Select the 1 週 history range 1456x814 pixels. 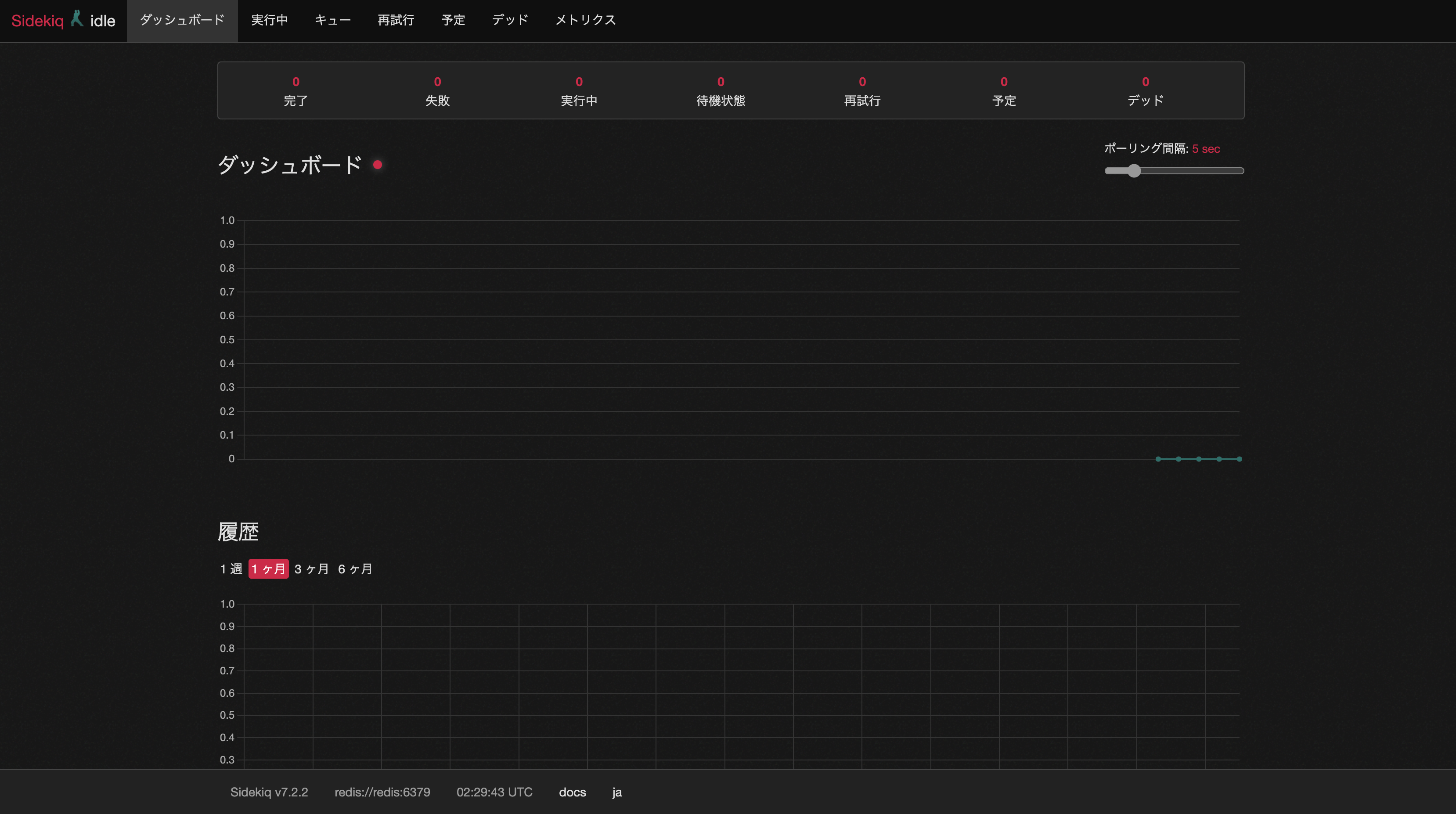[231, 569]
